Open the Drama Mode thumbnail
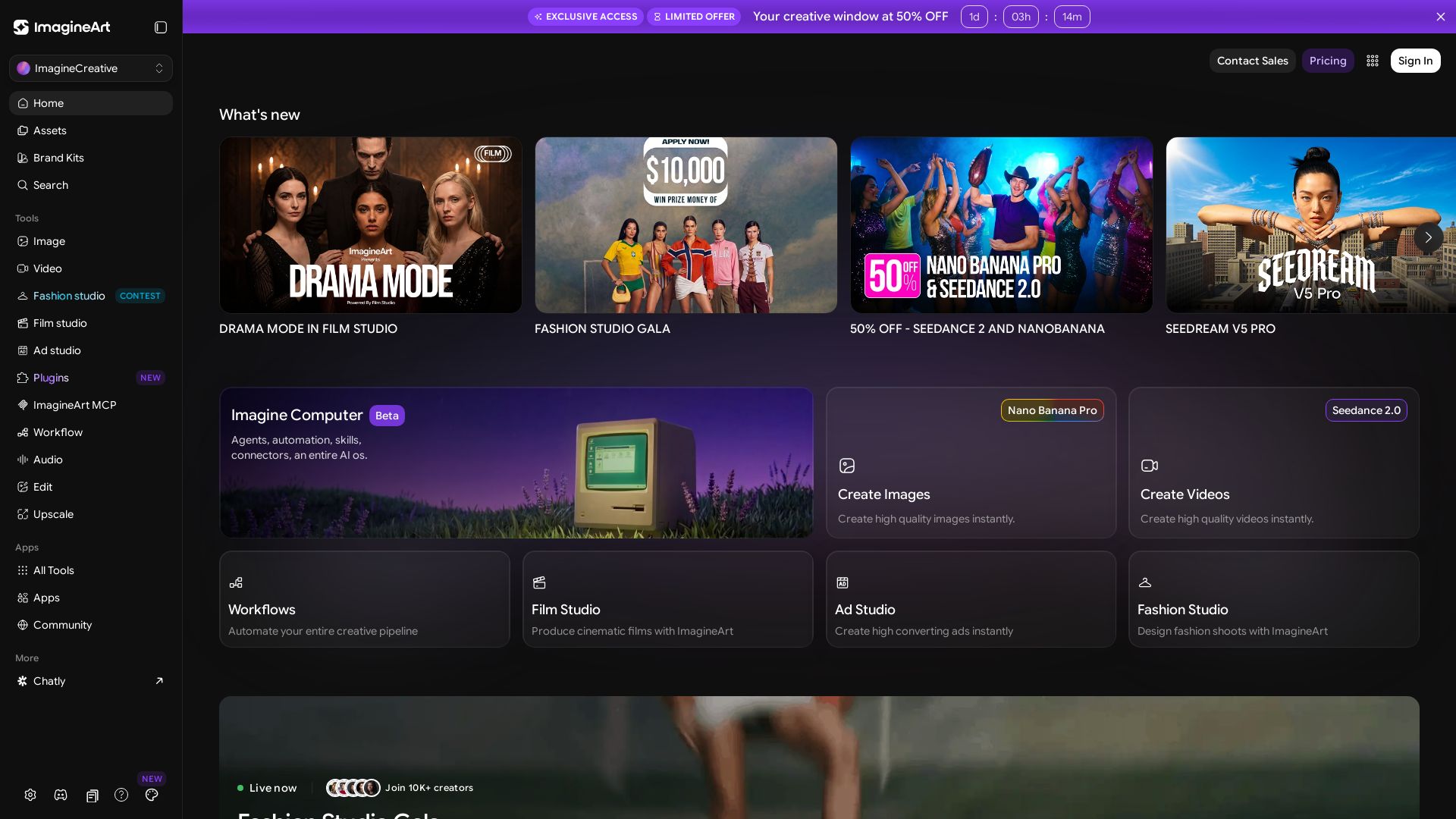Image resolution: width=1456 pixels, height=819 pixels. click(x=371, y=225)
